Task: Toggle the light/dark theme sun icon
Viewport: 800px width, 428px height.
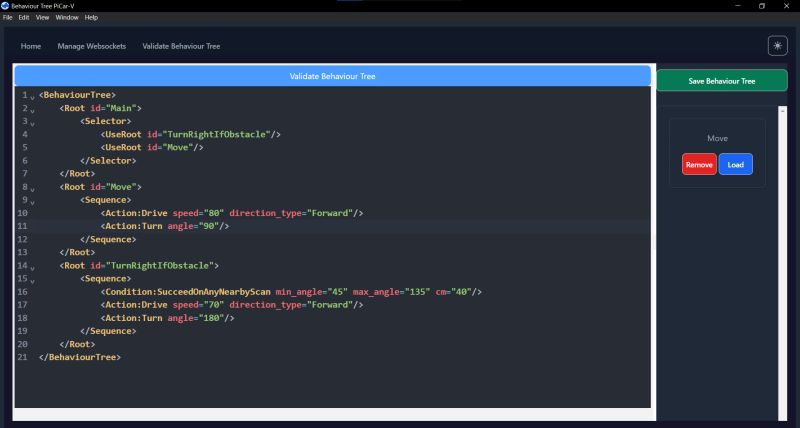Action: click(778, 46)
